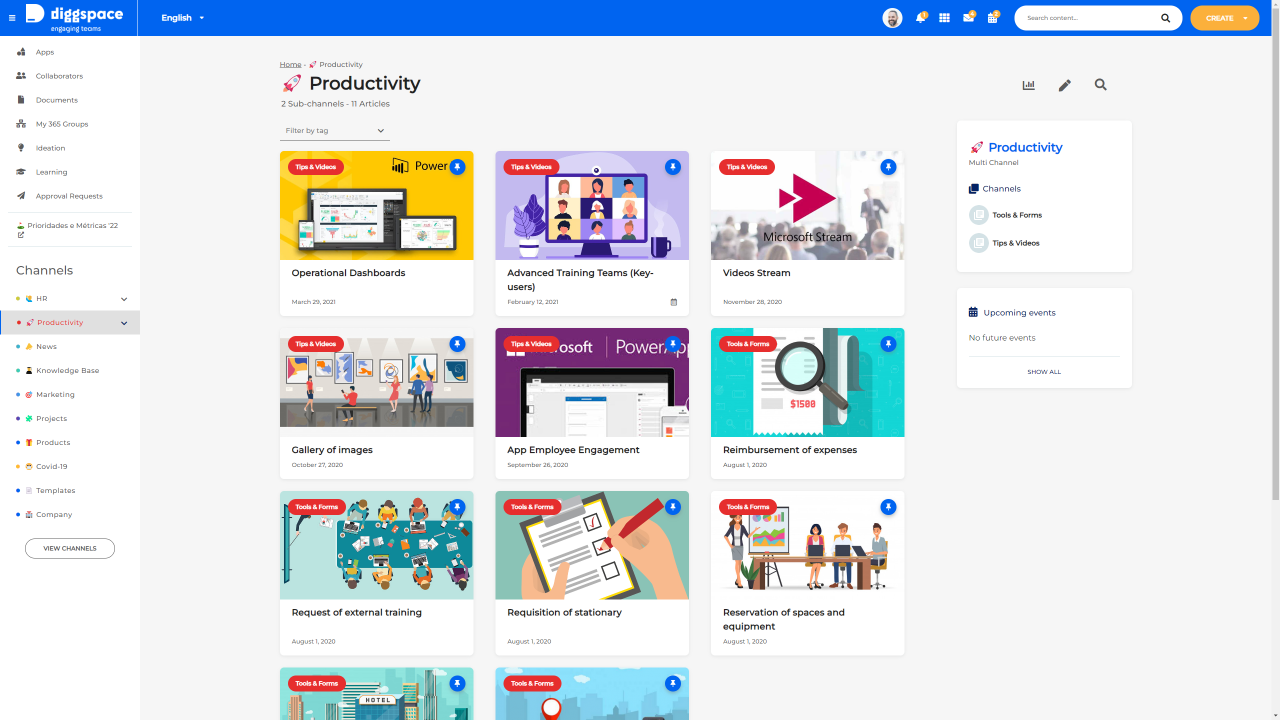Open Reimbursement of expenses article title
Image resolution: width=1280 pixels, height=720 pixels.
[x=790, y=450]
